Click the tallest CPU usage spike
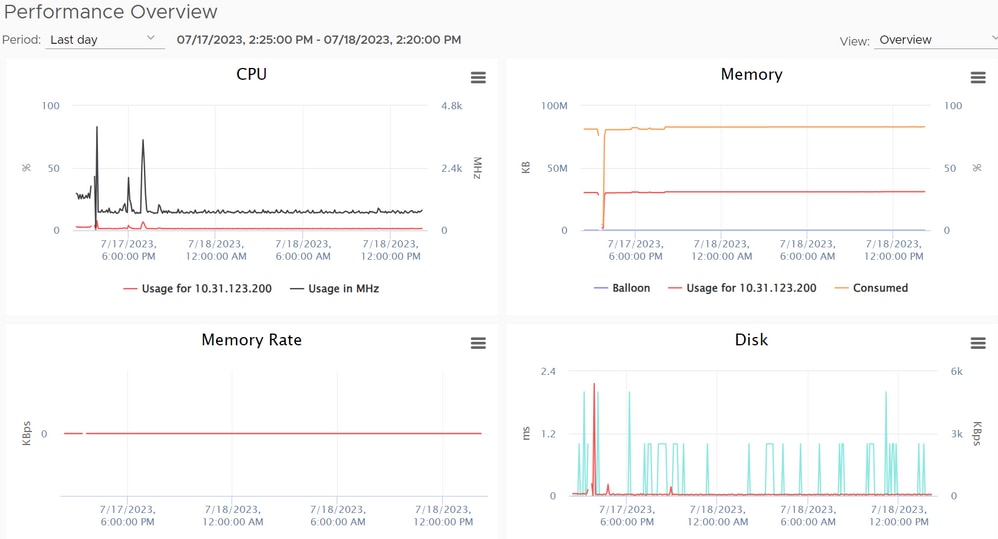 tap(97, 128)
